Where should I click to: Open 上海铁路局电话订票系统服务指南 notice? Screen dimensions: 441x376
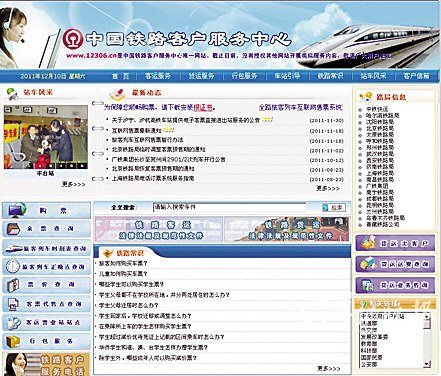(x=153, y=179)
